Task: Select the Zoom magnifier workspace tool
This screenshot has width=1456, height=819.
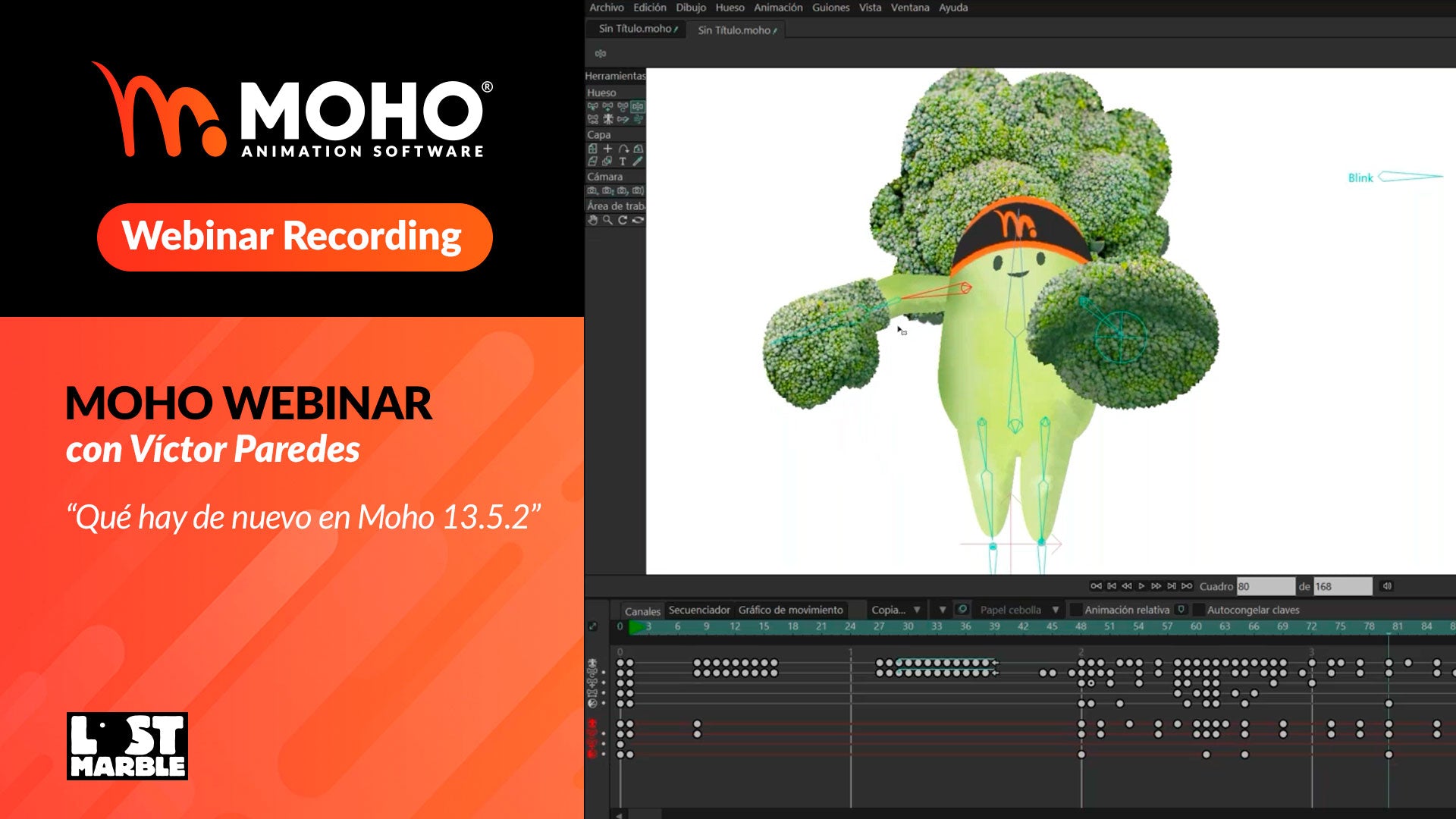Action: point(607,220)
